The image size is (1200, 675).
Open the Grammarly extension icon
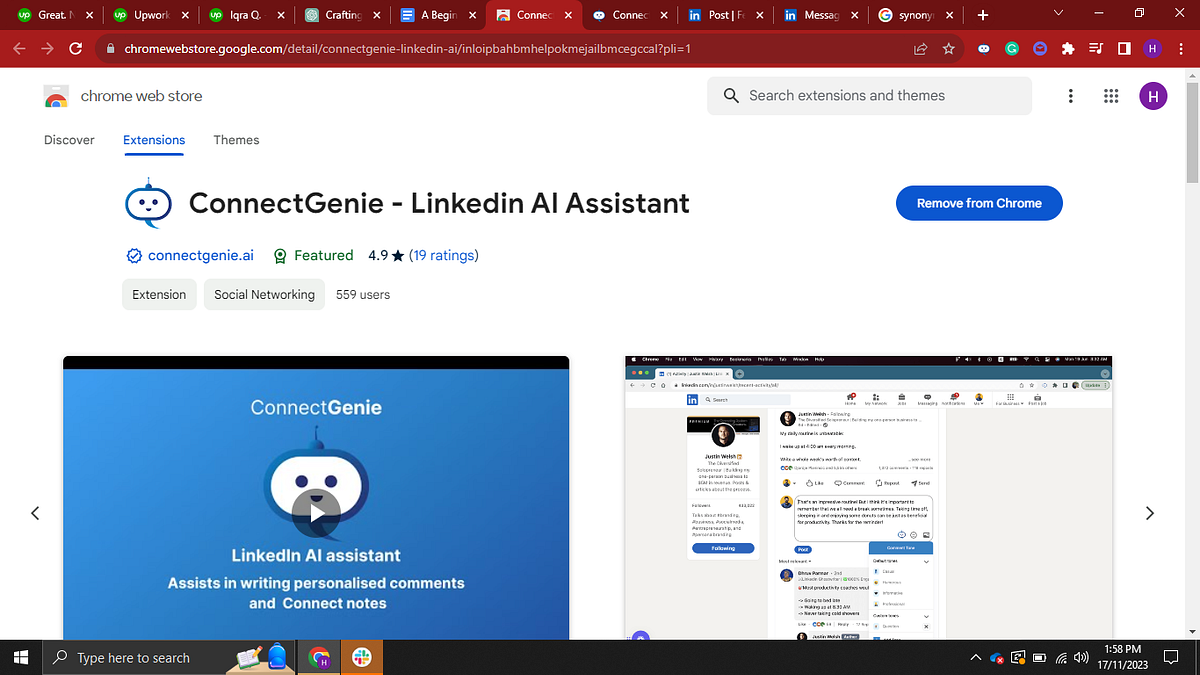tap(1012, 48)
